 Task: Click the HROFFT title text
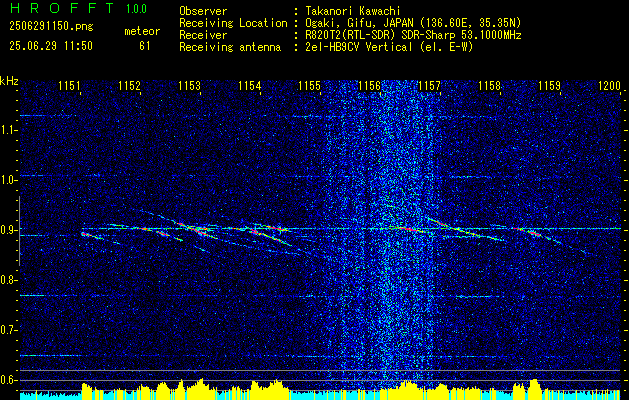[x=62, y=8]
